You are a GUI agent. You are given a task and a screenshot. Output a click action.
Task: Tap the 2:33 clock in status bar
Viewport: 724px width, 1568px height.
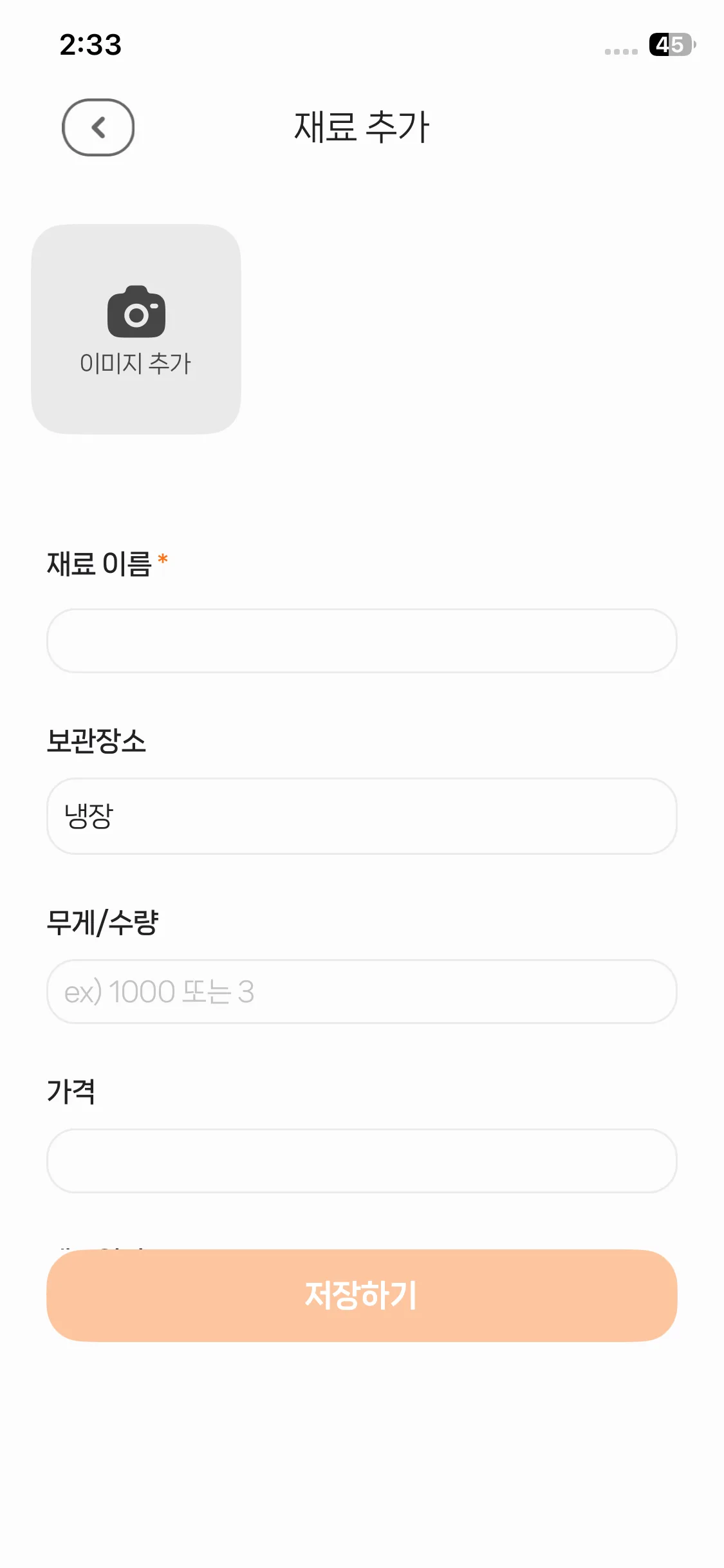click(91, 45)
